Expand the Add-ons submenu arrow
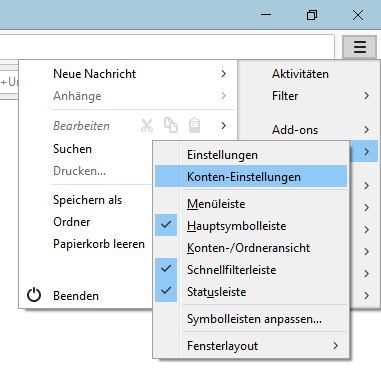 point(367,130)
